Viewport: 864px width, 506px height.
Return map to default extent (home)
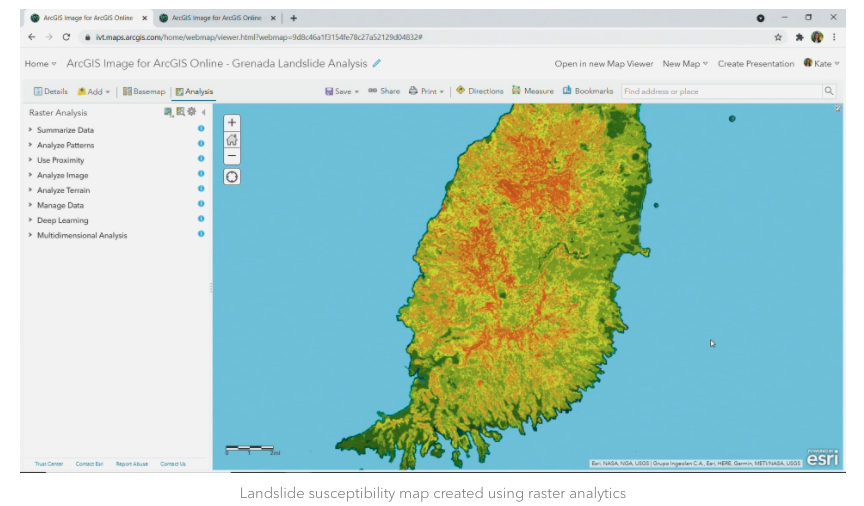tap(232, 139)
